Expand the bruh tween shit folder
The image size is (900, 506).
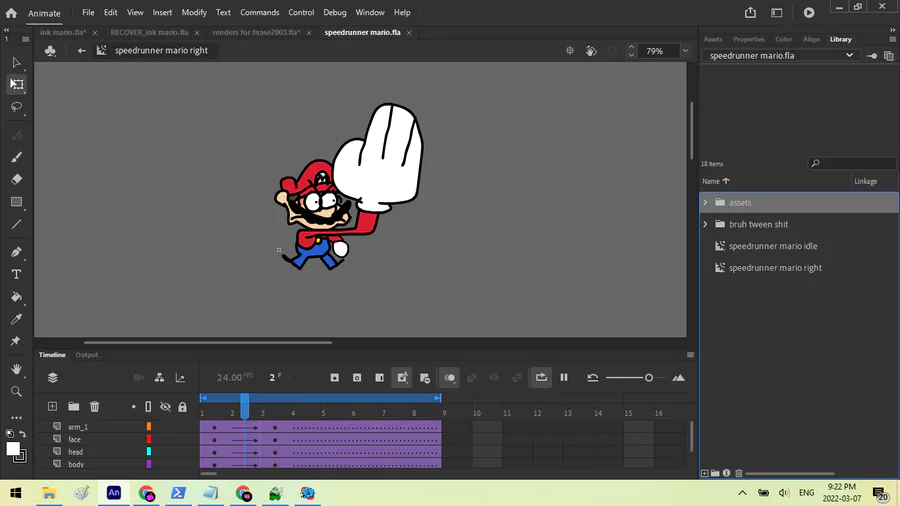[x=705, y=224]
